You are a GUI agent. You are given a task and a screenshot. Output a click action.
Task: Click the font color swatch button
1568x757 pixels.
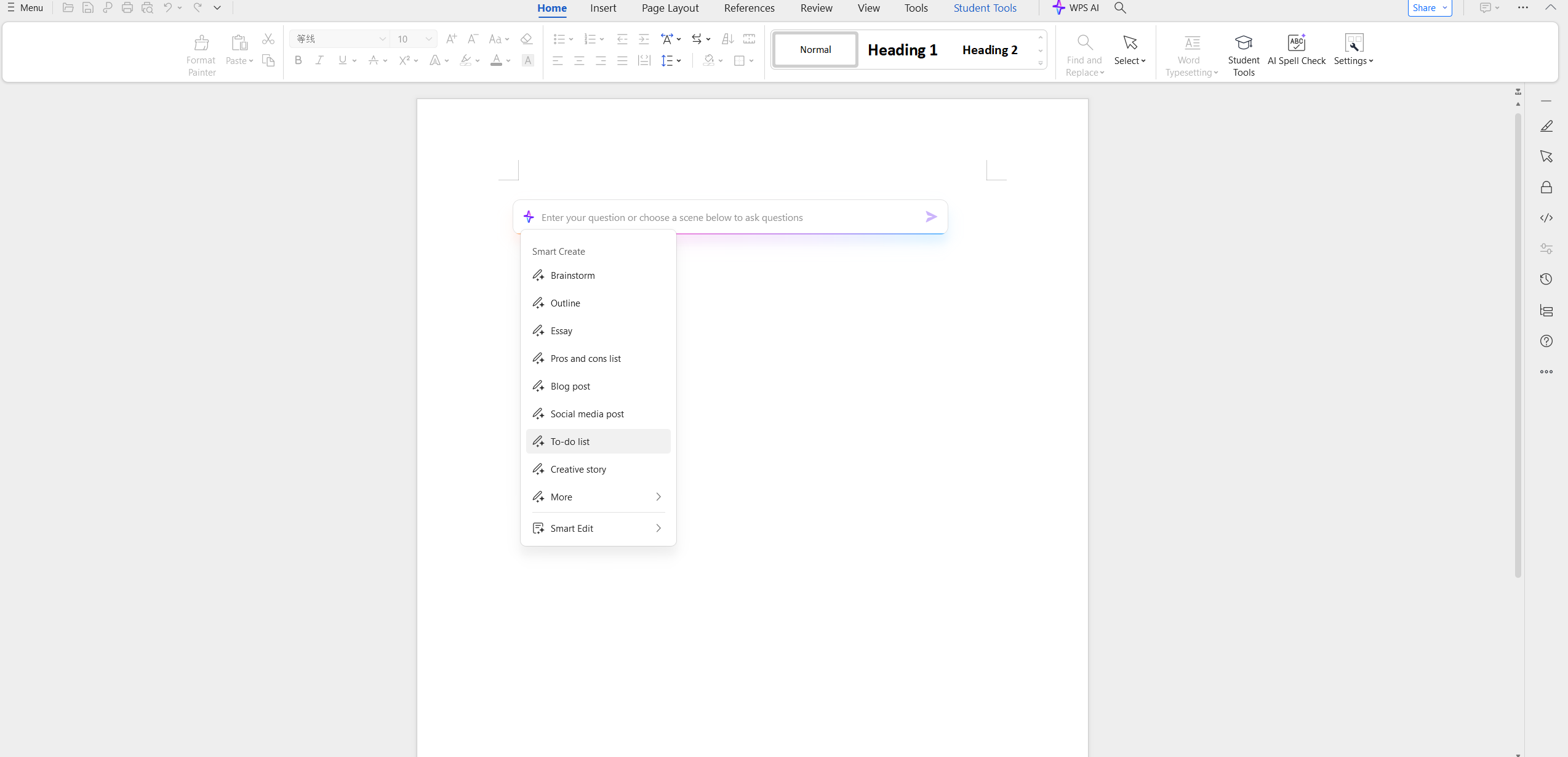click(496, 60)
